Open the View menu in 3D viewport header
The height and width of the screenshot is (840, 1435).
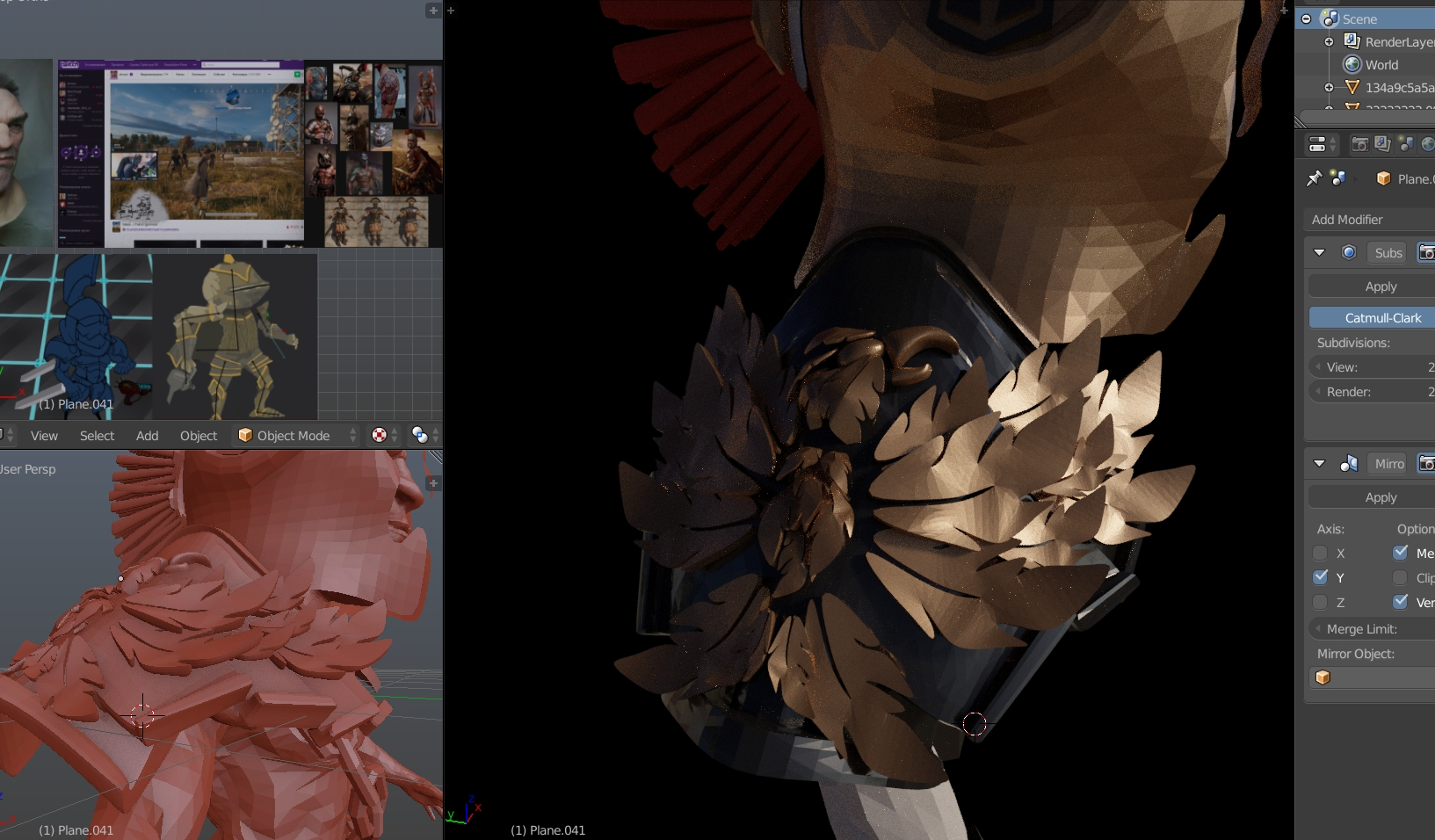pos(44,435)
